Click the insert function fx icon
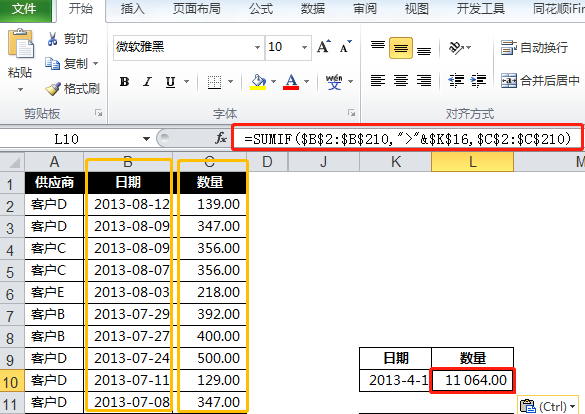Viewport: 585px width, 414px height. (x=221, y=138)
